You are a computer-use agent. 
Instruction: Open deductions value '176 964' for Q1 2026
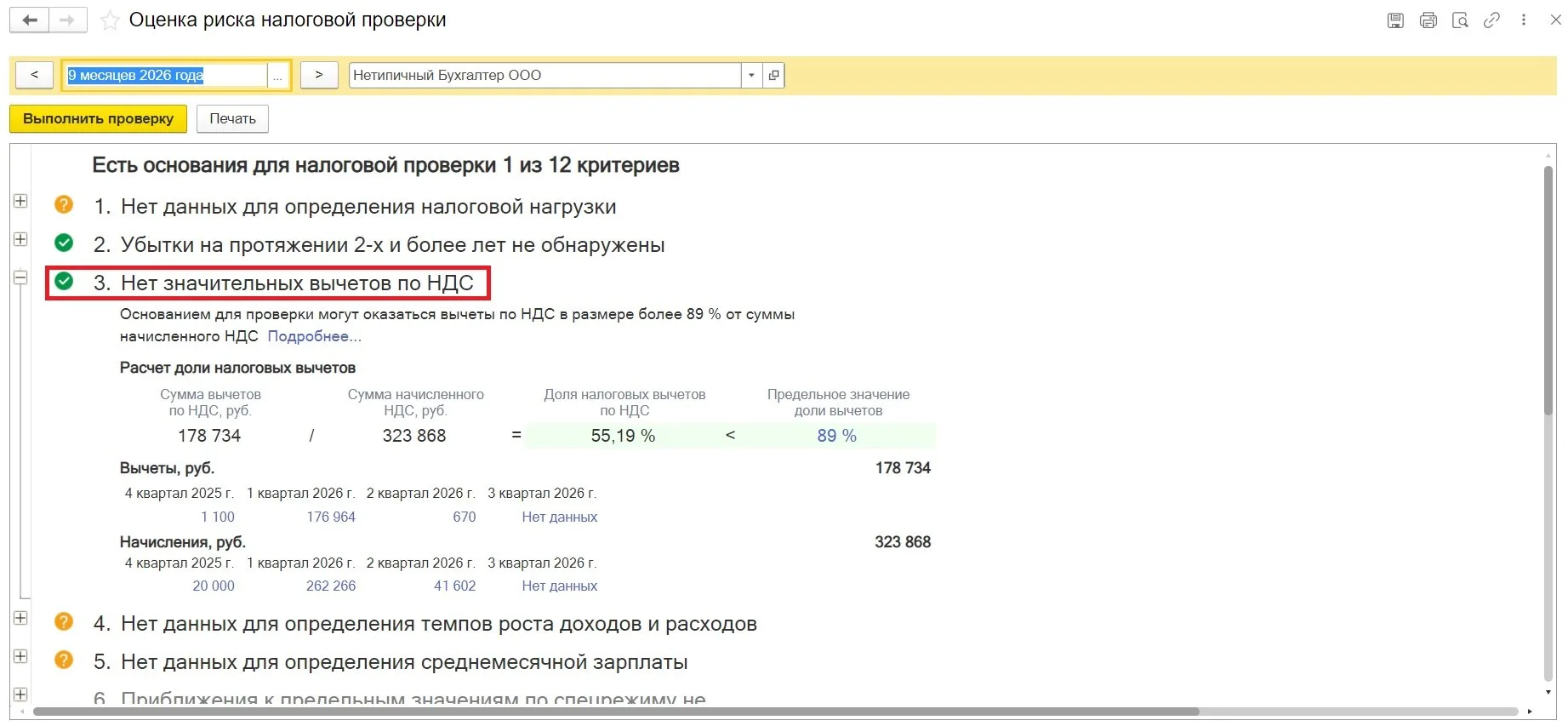[331, 517]
